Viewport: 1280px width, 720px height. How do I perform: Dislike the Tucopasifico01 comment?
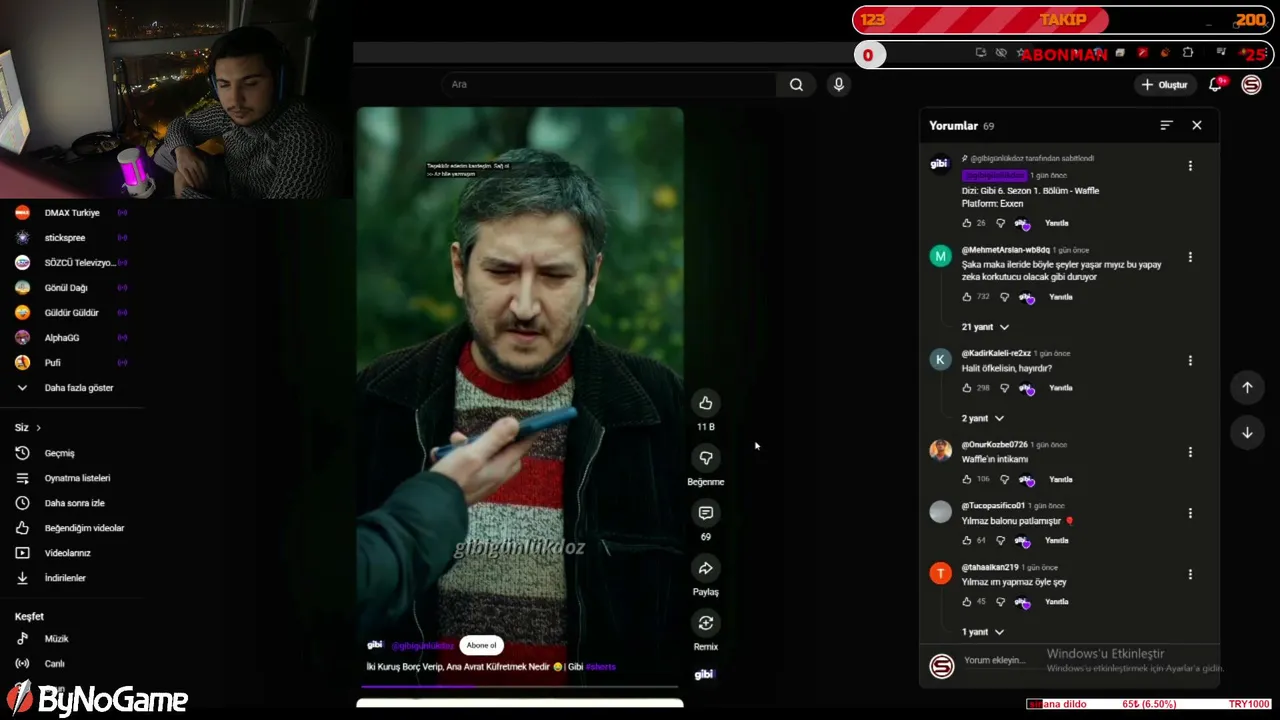click(1000, 540)
